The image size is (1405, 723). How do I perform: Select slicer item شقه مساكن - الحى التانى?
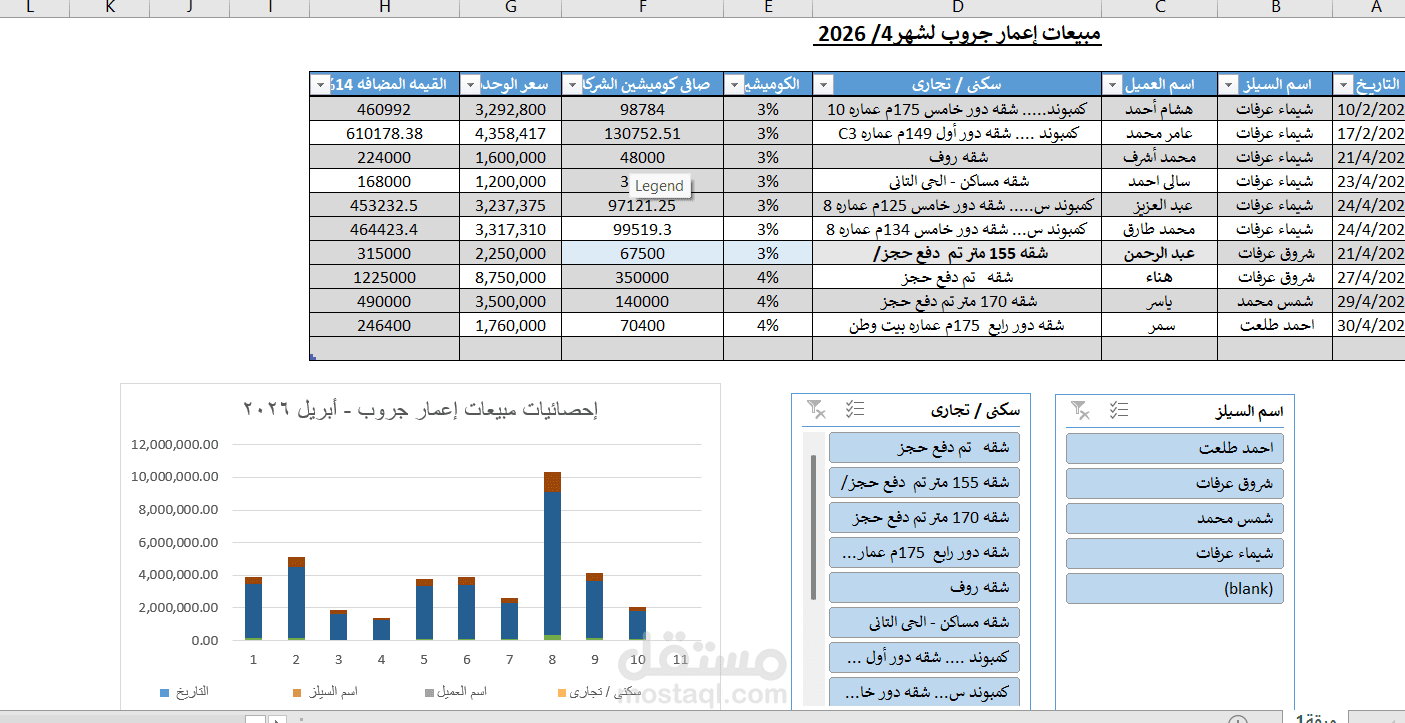[x=924, y=622]
